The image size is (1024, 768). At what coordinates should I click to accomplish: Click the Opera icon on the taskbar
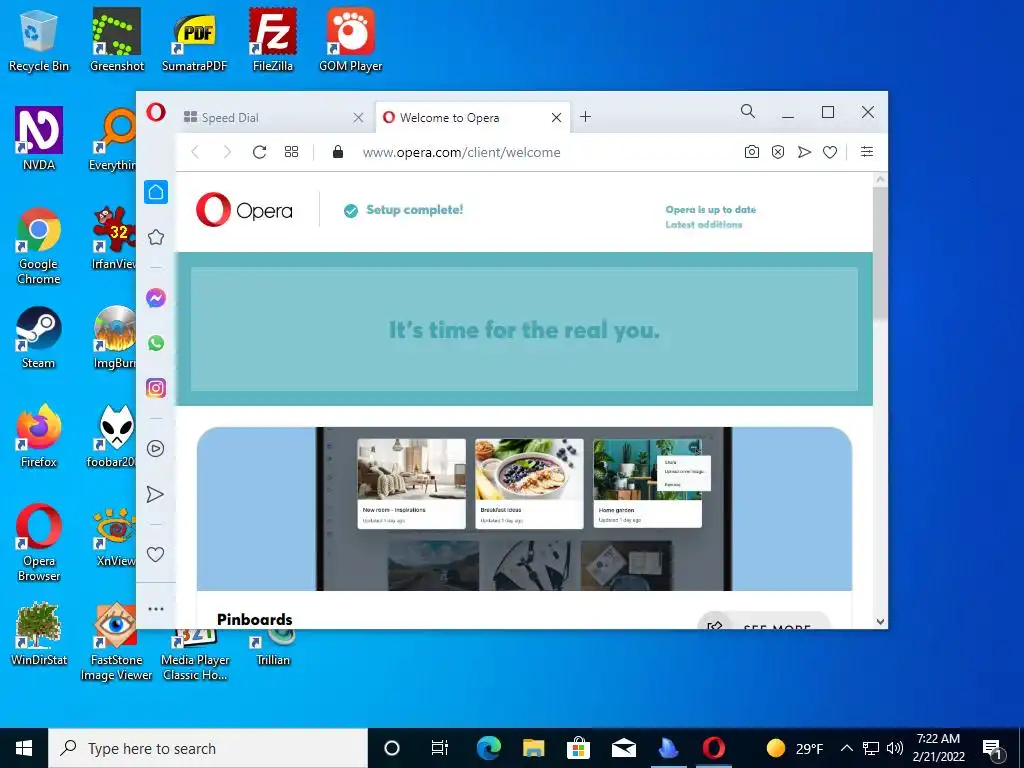tap(714, 748)
